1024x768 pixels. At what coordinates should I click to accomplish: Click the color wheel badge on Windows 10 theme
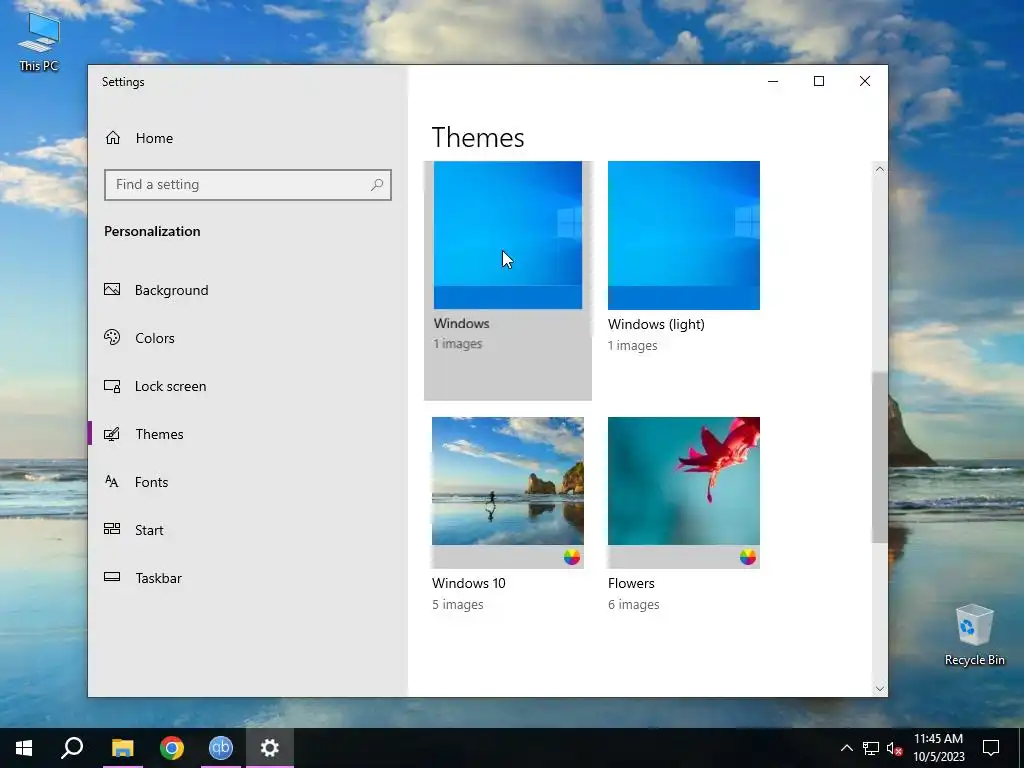click(x=571, y=557)
